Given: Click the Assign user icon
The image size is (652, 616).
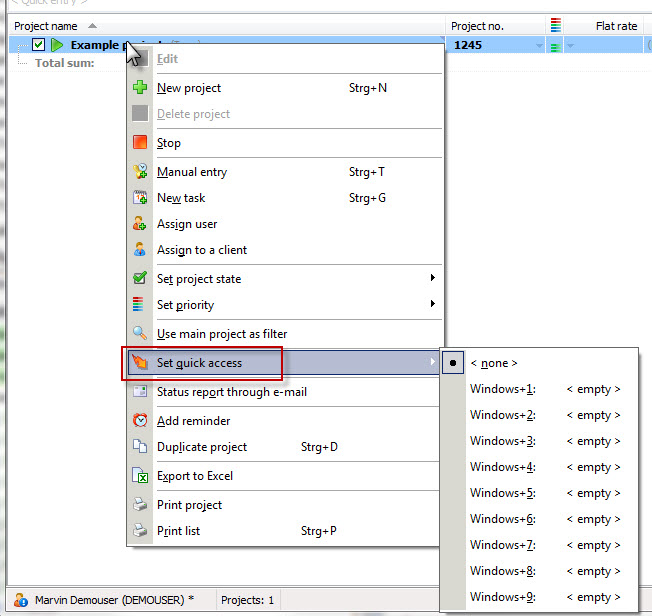Looking at the screenshot, I should [140, 223].
